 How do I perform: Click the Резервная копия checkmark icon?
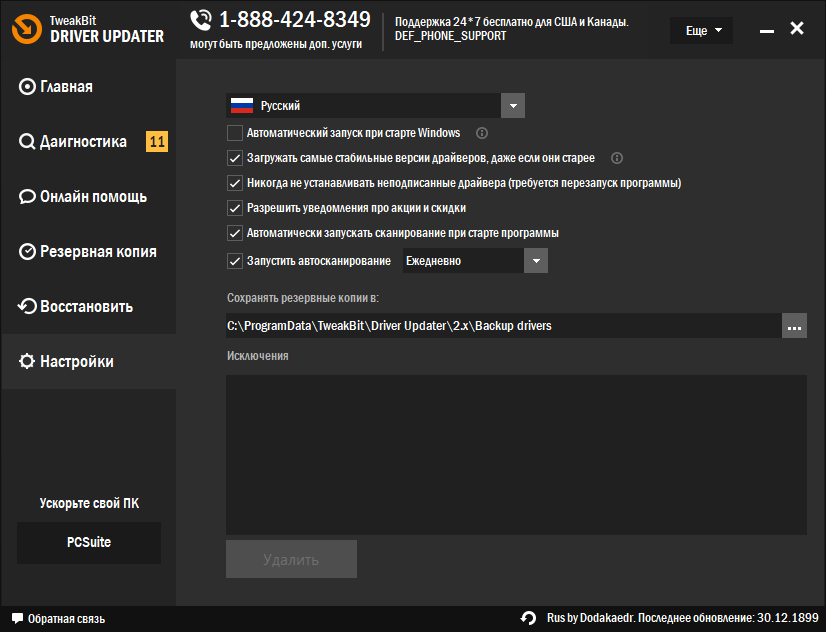point(27,252)
